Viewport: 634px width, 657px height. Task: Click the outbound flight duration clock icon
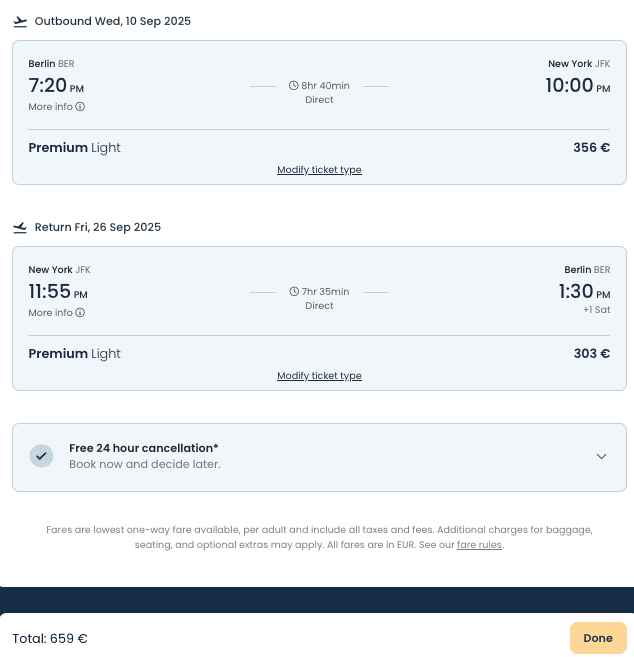pos(294,86)
